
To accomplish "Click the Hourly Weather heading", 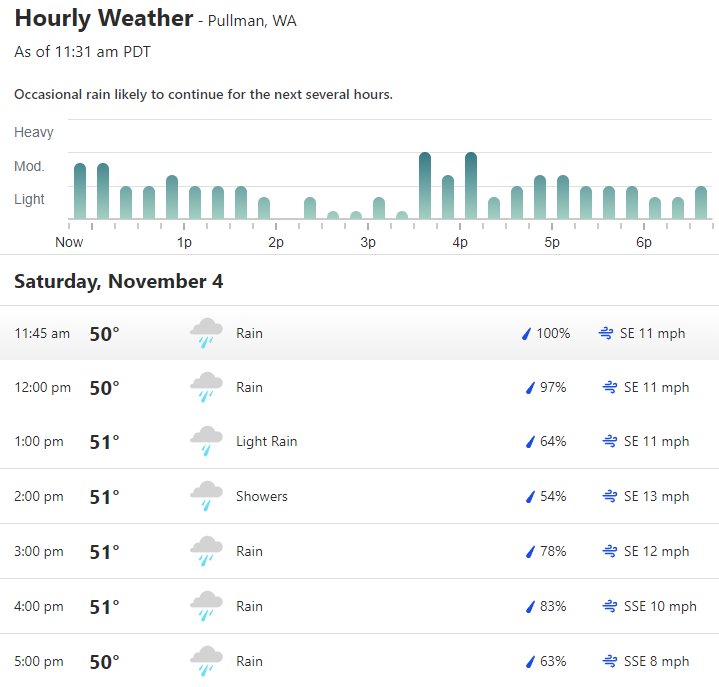I will click(x=104, y=19).
